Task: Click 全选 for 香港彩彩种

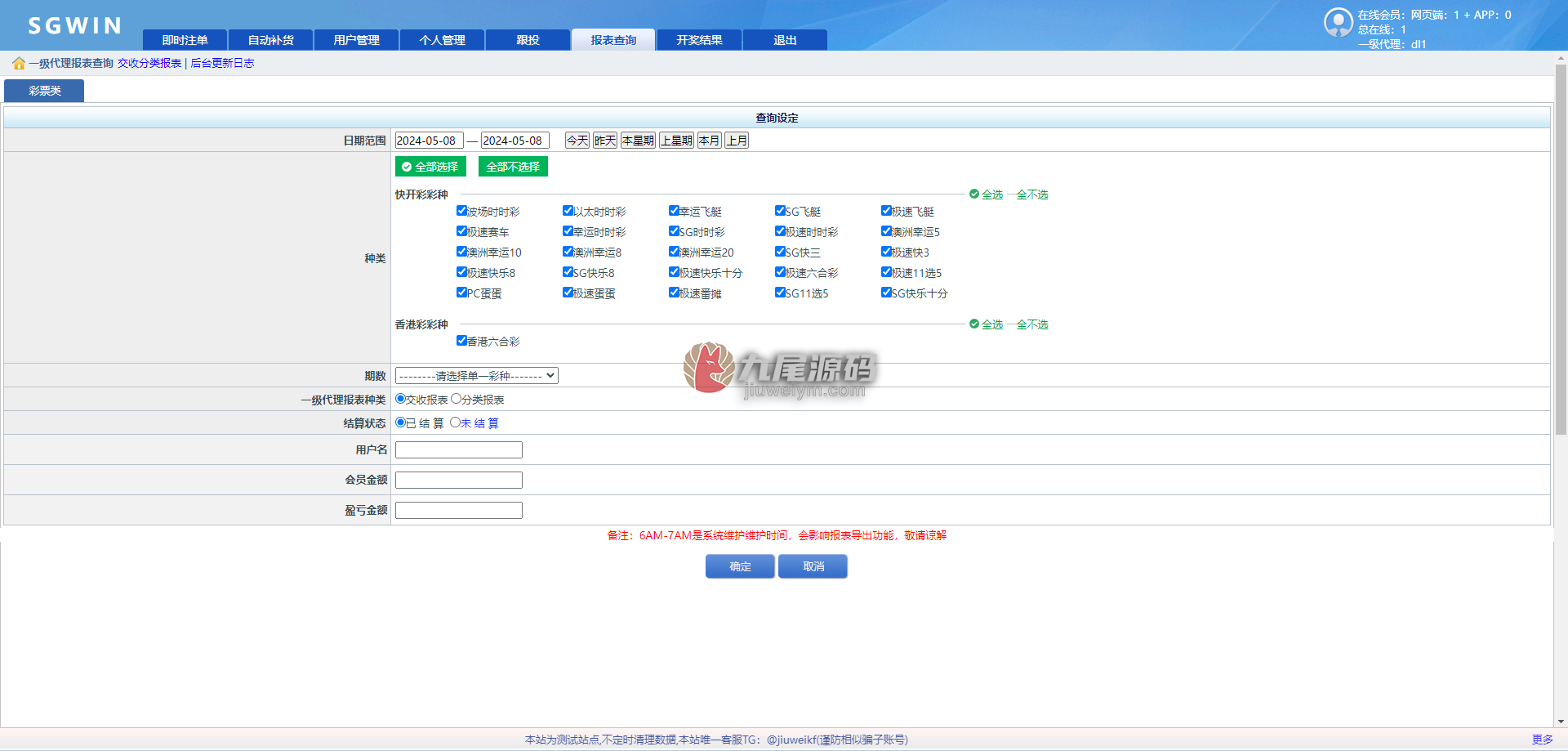Action: pyautogui.click(x=986, y=324)
